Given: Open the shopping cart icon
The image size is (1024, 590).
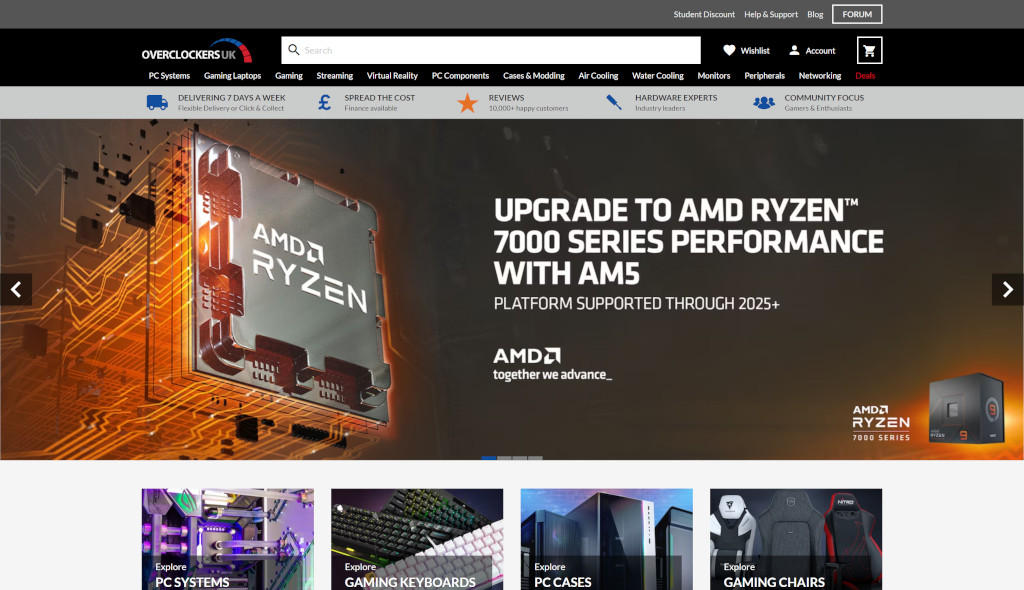Looking at the screenshot, I should click(869, 50).
